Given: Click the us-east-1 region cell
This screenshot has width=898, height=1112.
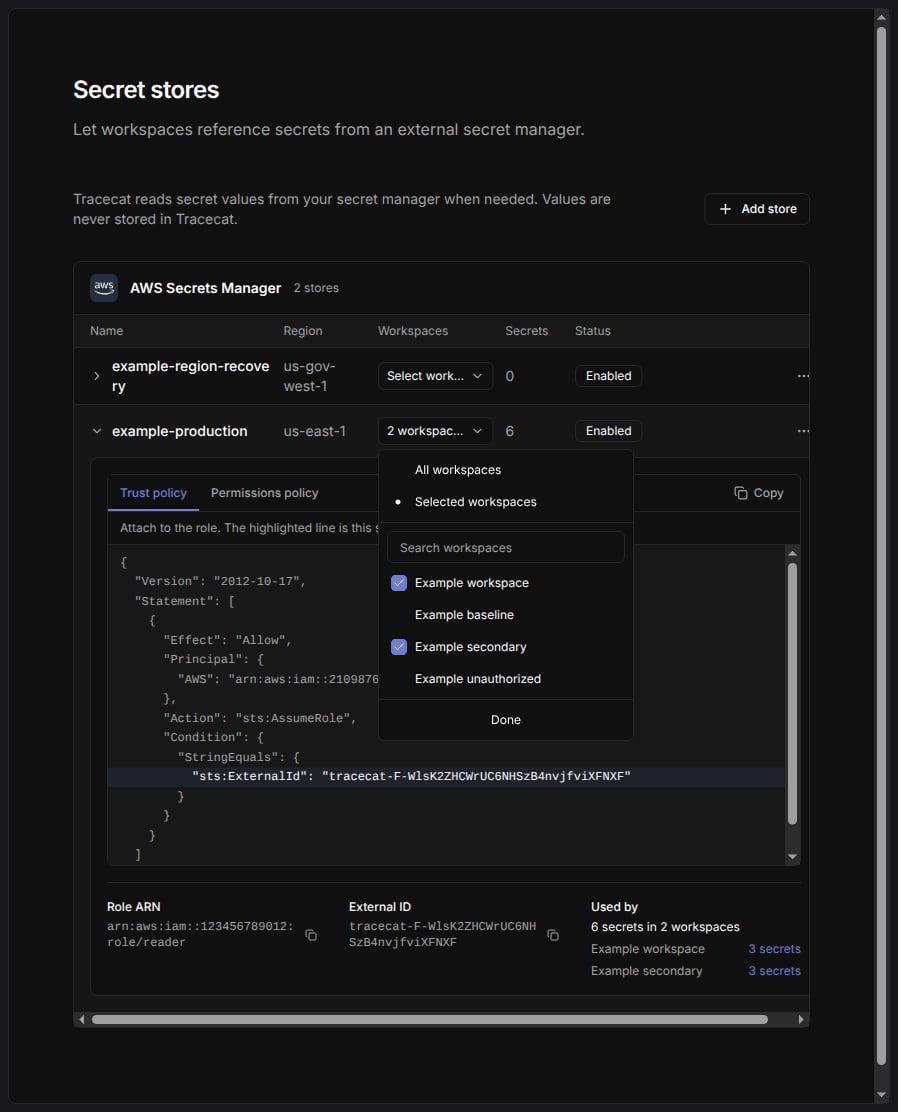Looking at the screenshot, I should click(315, 431).
